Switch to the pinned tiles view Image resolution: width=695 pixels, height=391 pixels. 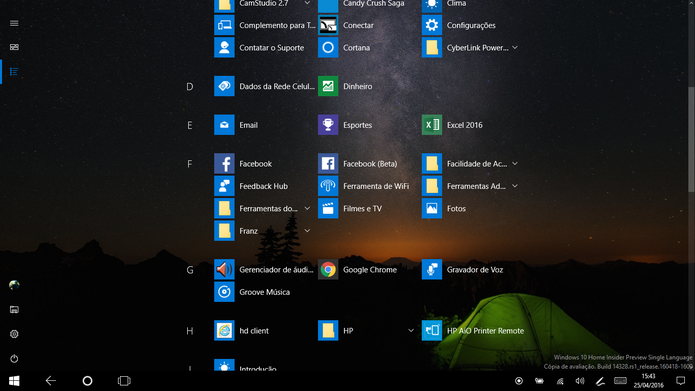click(14, 47)
